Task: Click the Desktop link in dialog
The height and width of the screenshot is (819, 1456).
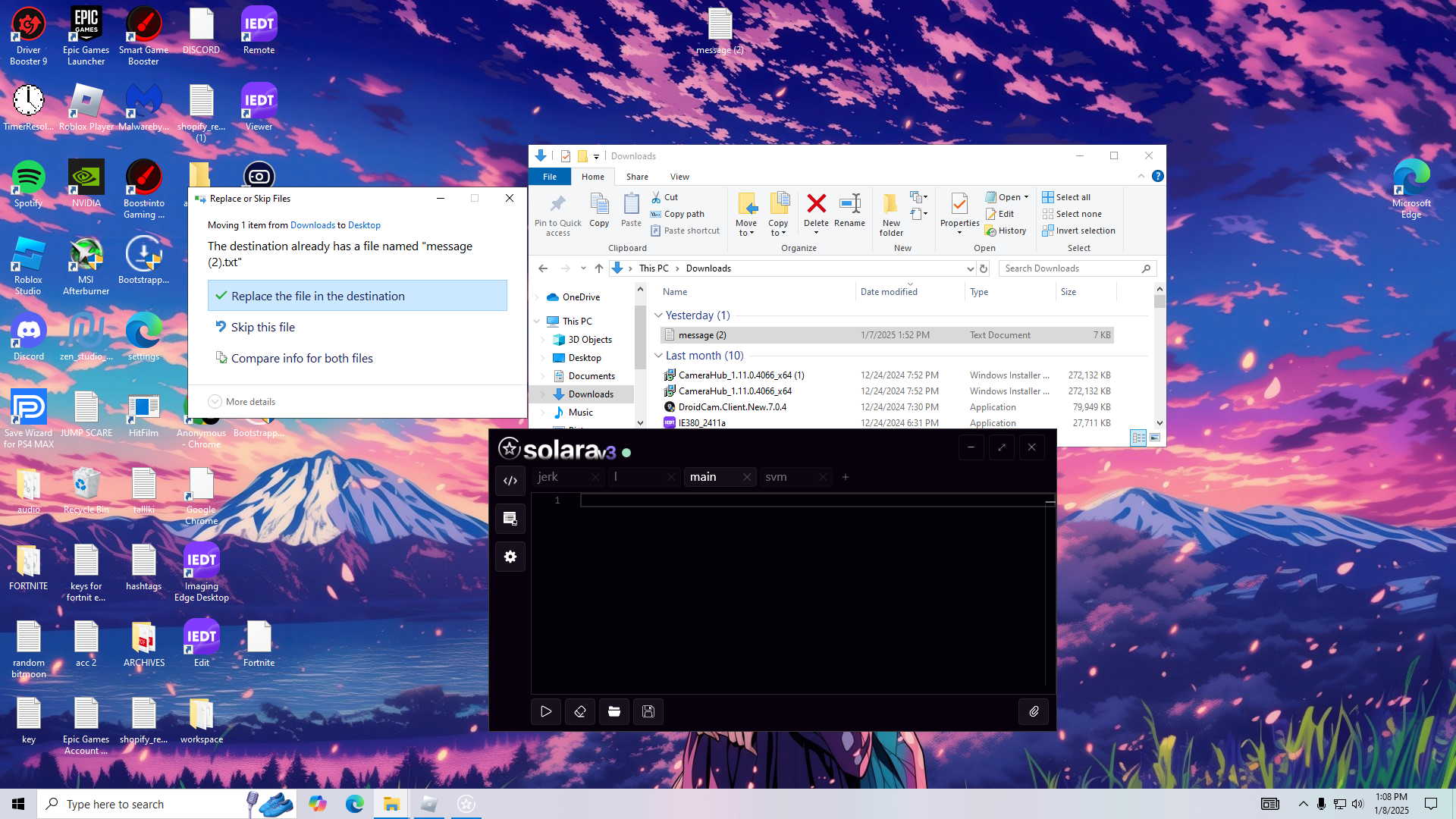Action: tap(364, 225)
